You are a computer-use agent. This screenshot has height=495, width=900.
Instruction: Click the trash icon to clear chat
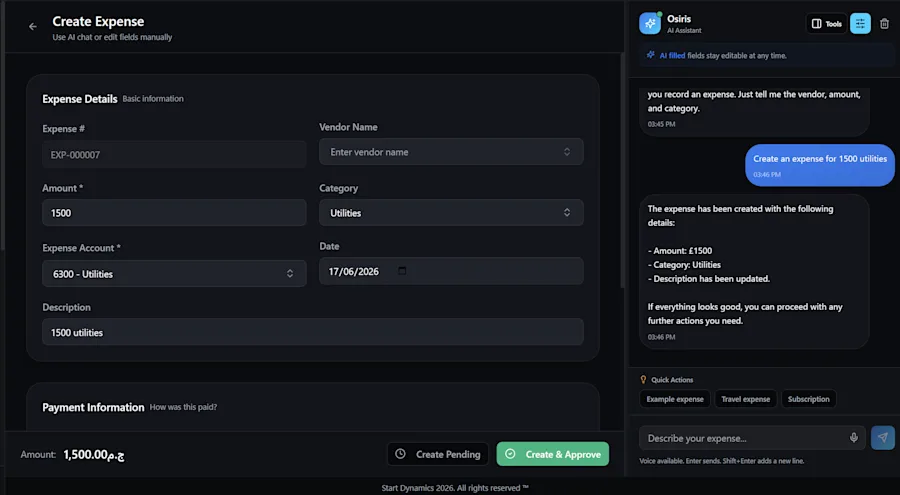pos(884,24)
